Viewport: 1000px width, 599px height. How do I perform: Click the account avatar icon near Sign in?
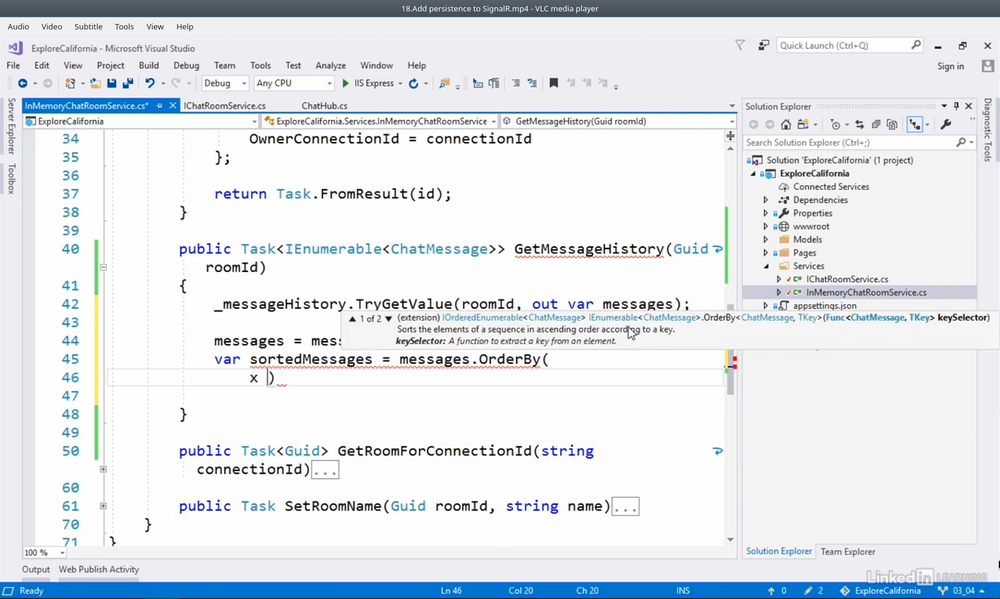(988, 66)
